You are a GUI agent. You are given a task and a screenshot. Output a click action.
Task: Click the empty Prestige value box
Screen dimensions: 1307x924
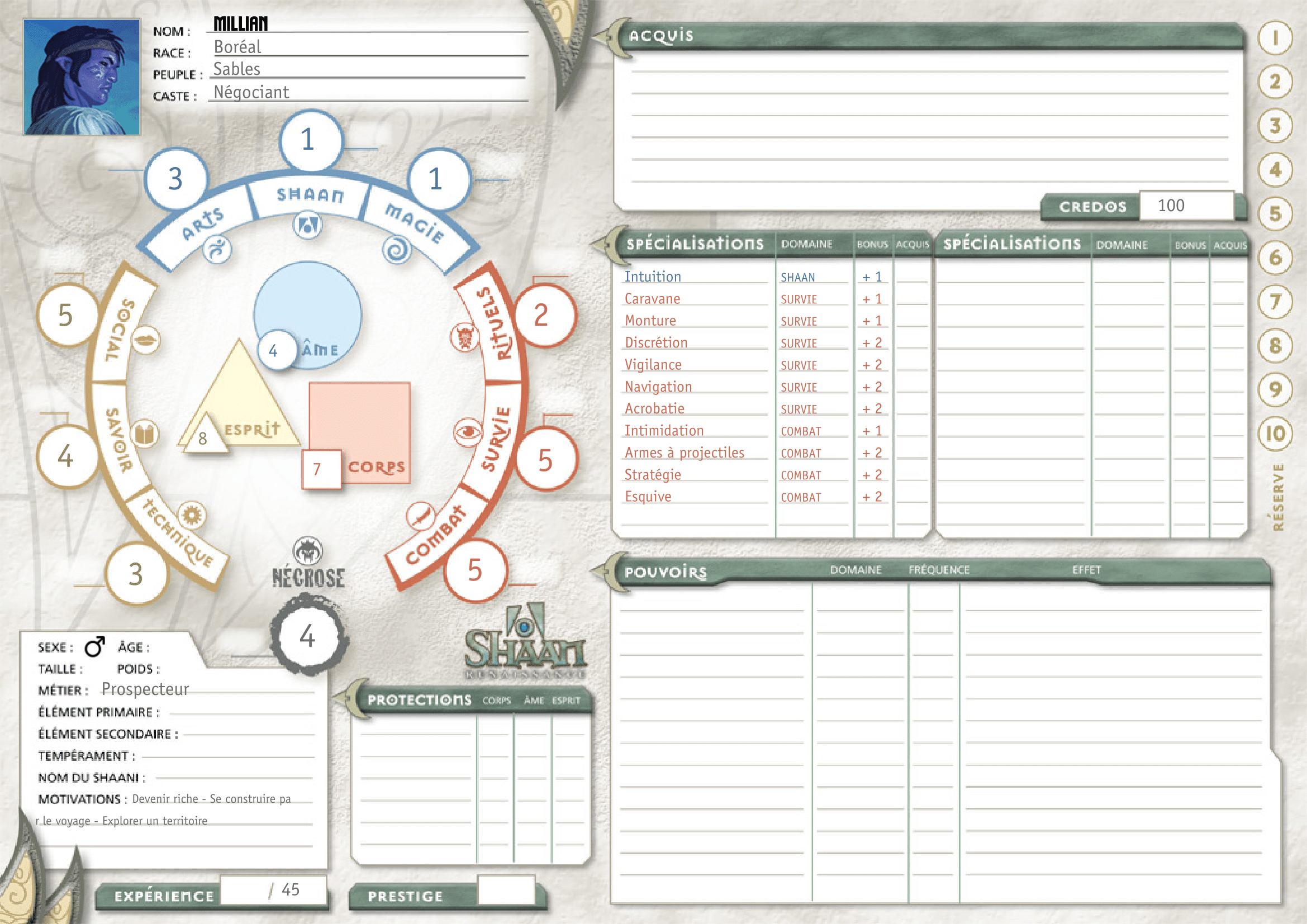coord(506,890)
